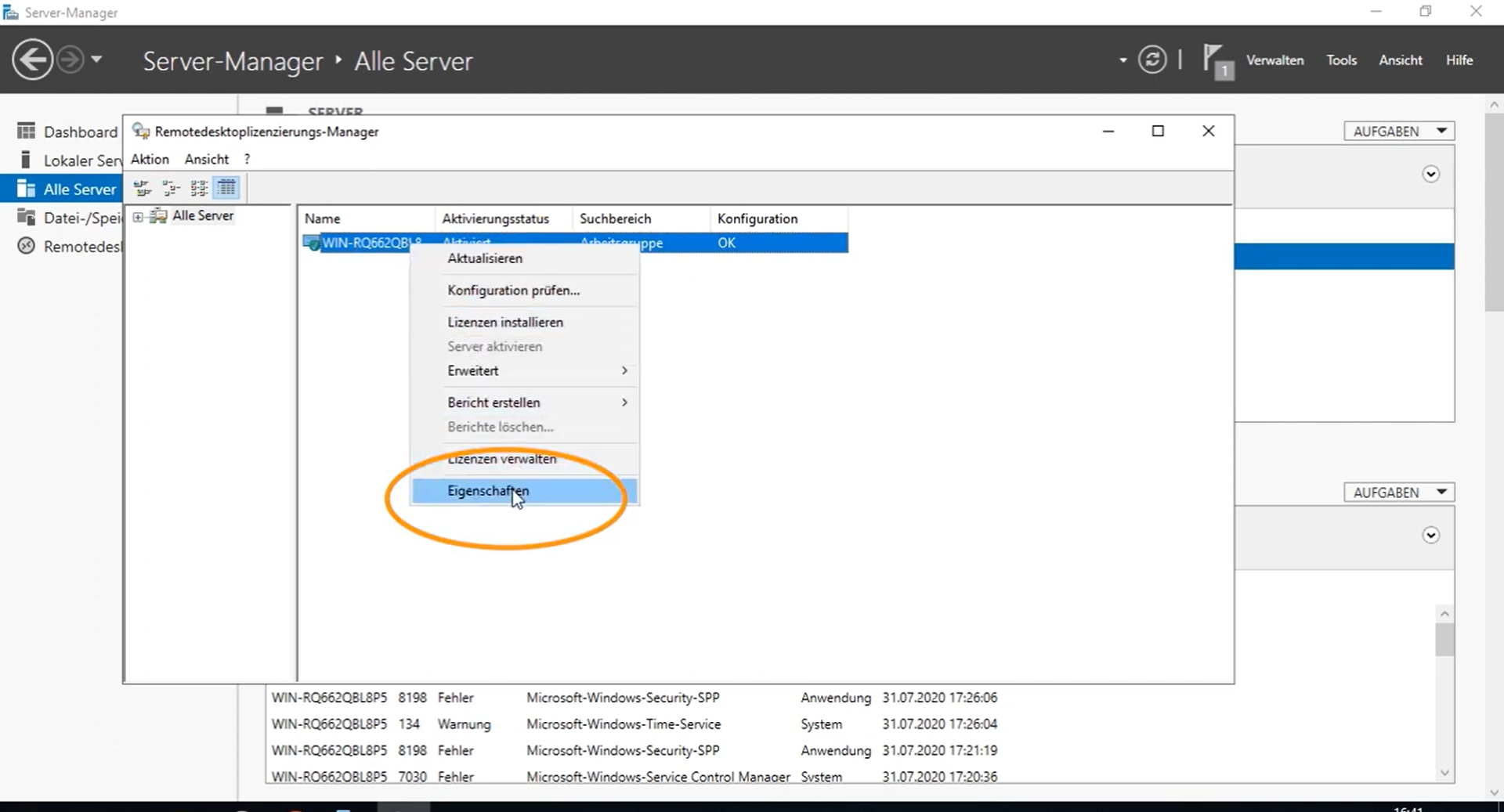Expand the Alle Server tree node
This screenshot has width=1504, height=812.
138,217
